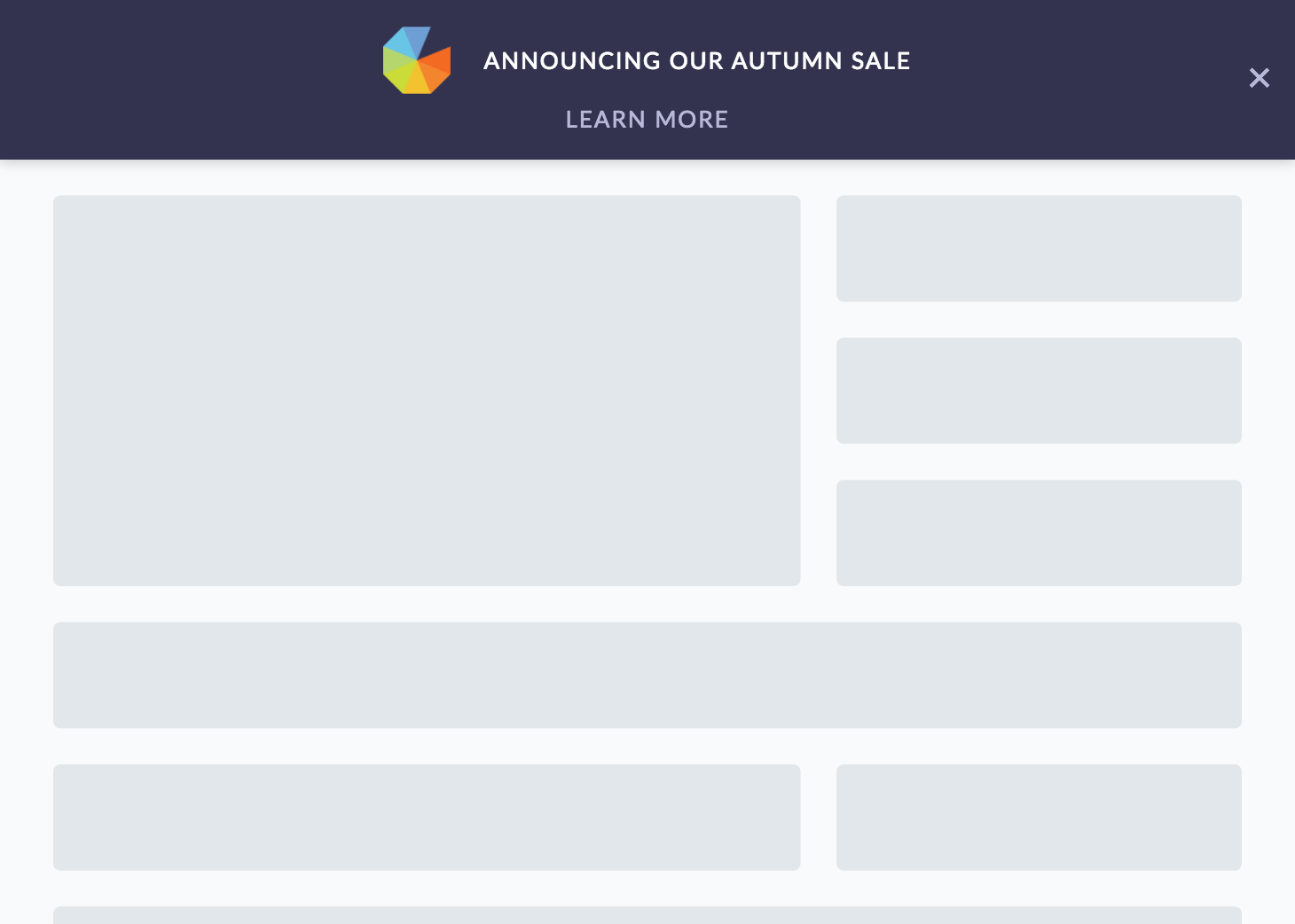The height and width of the screenshot is (924, 1295).
Task: Select the large hero placeholder block
Action: pyautogui.click(x=427, y=390)
